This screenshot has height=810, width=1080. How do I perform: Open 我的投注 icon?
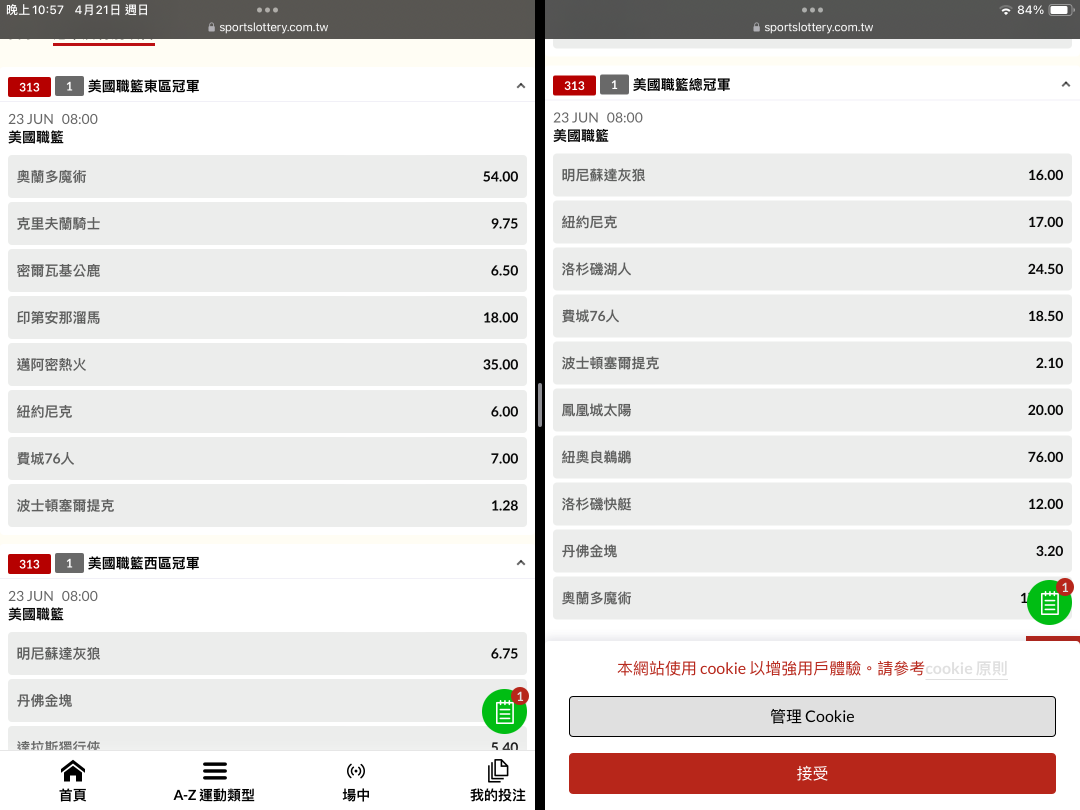click(497, 771)
